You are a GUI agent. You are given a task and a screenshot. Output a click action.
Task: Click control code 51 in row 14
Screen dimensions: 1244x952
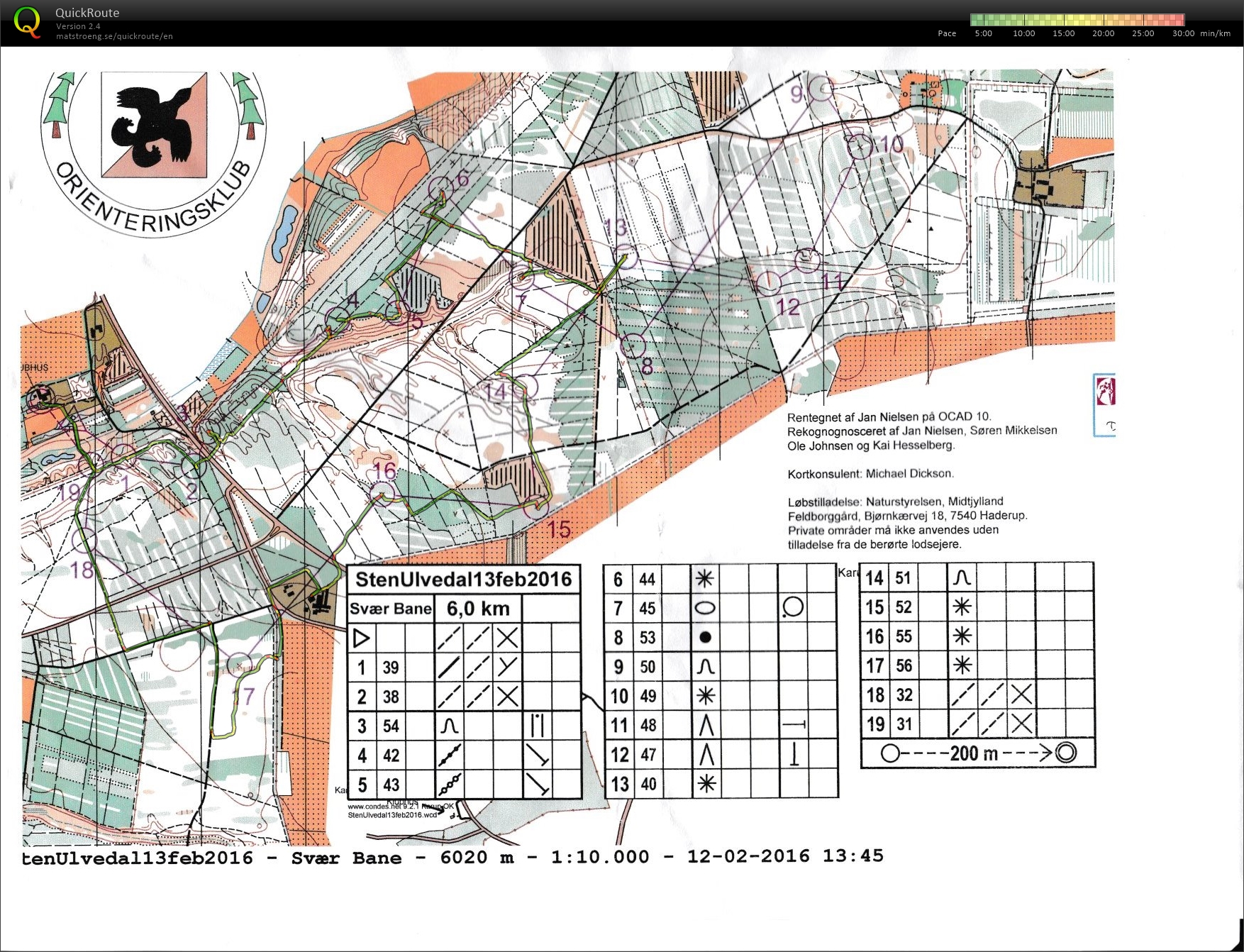click(903, 578)
